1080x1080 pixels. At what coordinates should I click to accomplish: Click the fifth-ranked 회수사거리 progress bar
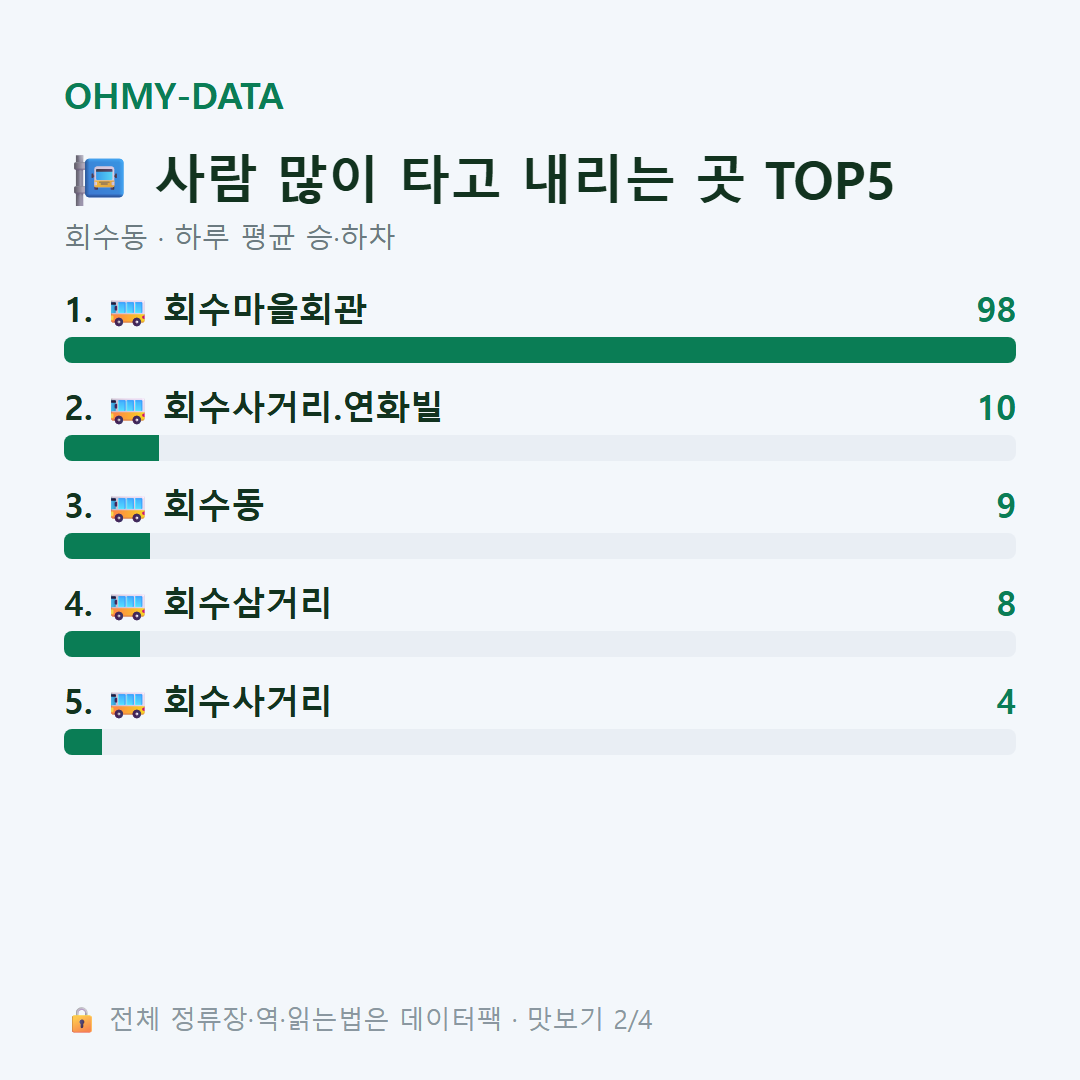pyautogui.click(x=540, y=742)
